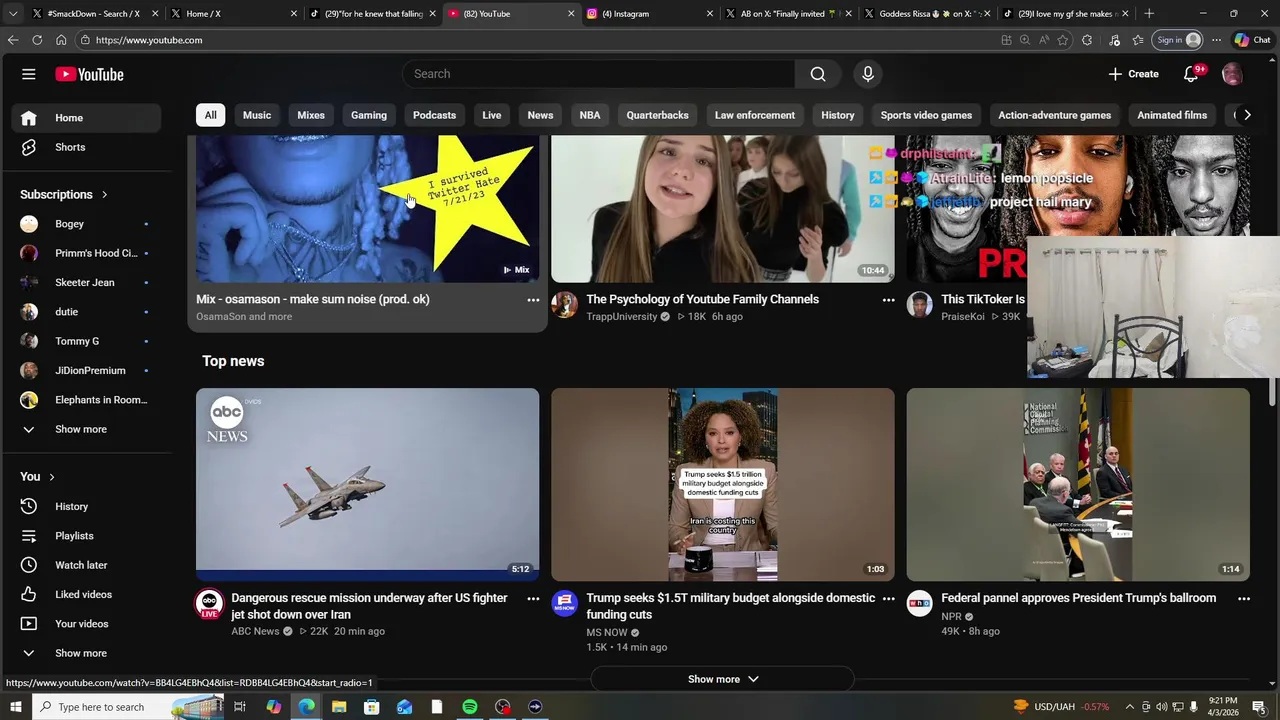
Task: Open more options for Federal pannel video
Action: pos(1244,599)
